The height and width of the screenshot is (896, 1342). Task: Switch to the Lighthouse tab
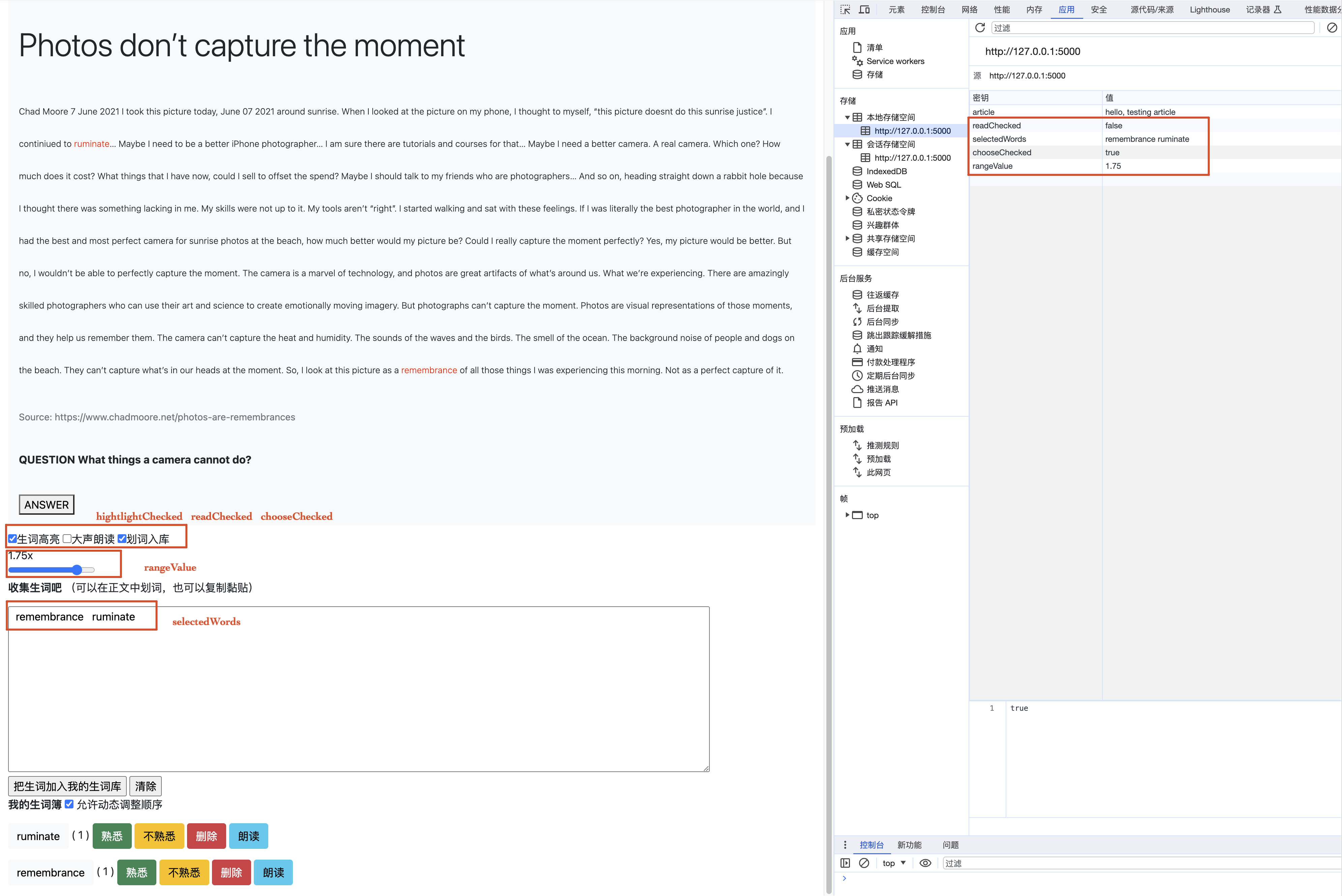click(1210, 10)
